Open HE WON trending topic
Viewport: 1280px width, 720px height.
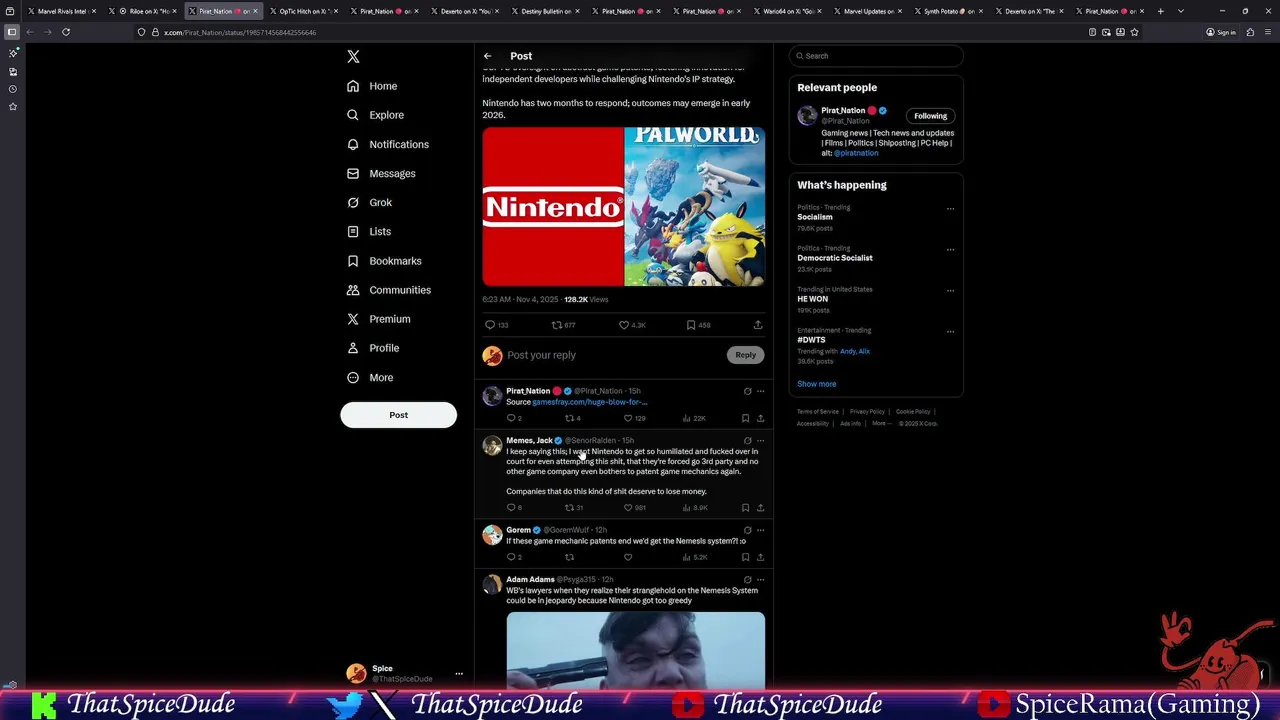[x=813, y=299]
